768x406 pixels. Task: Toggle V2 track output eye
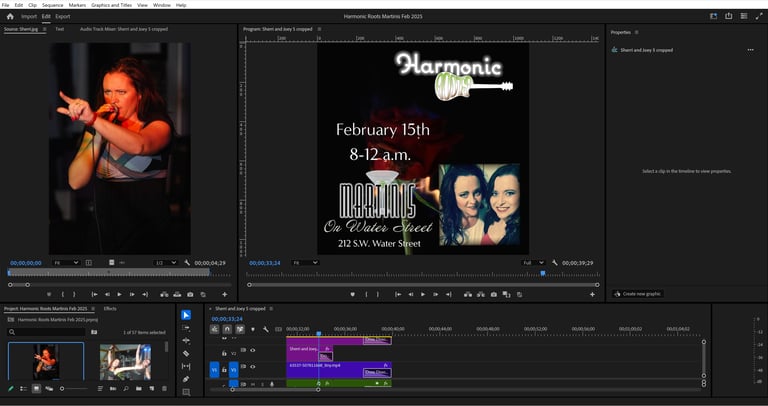253,350
